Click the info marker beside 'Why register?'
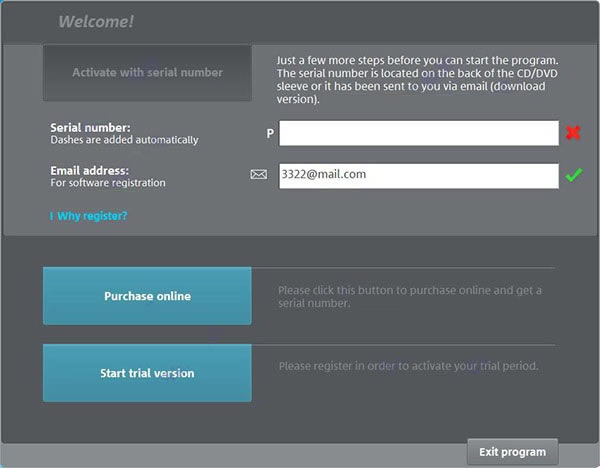Screen dimensions: 600x468 click(51, 216)
